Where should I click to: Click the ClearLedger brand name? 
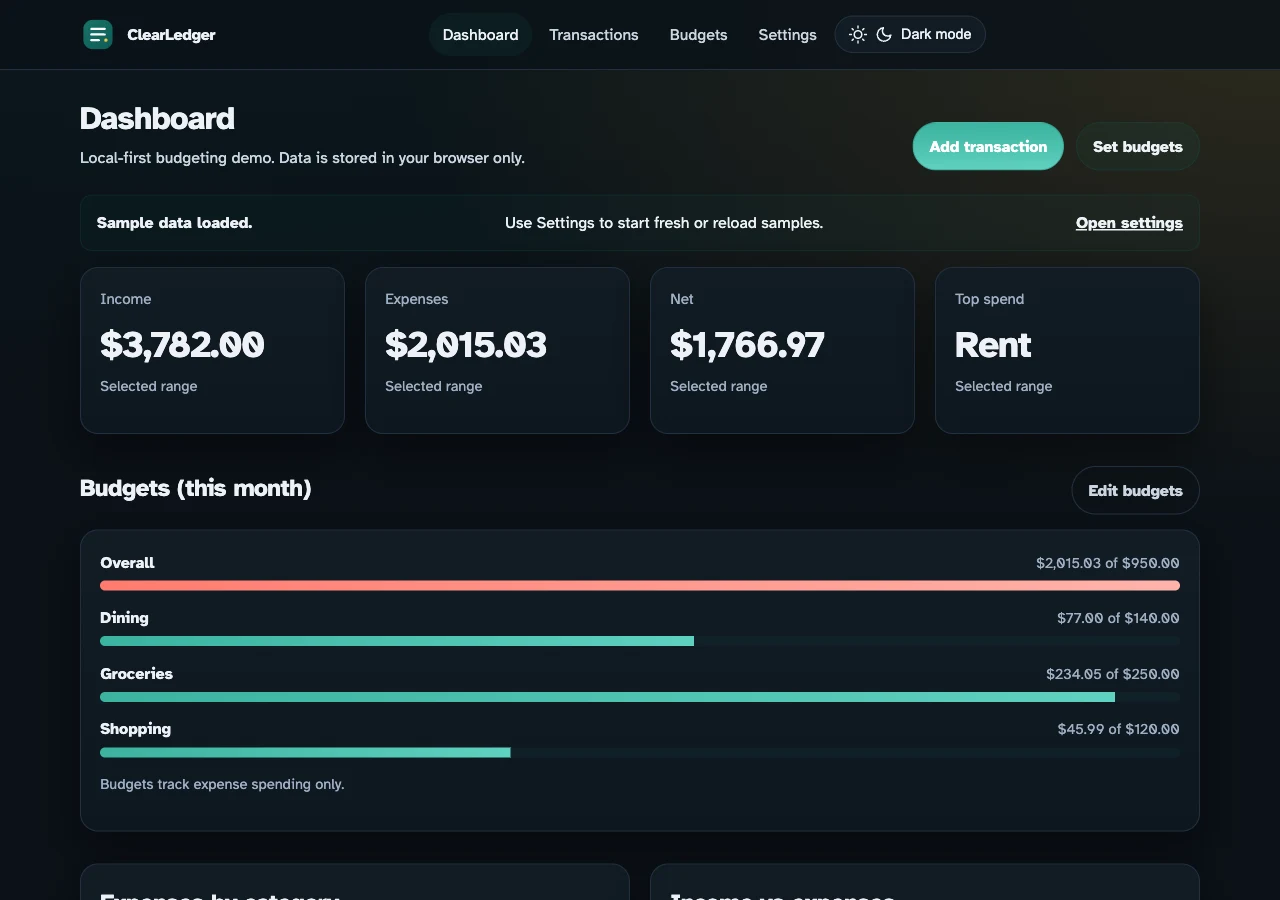pos(171,35)
